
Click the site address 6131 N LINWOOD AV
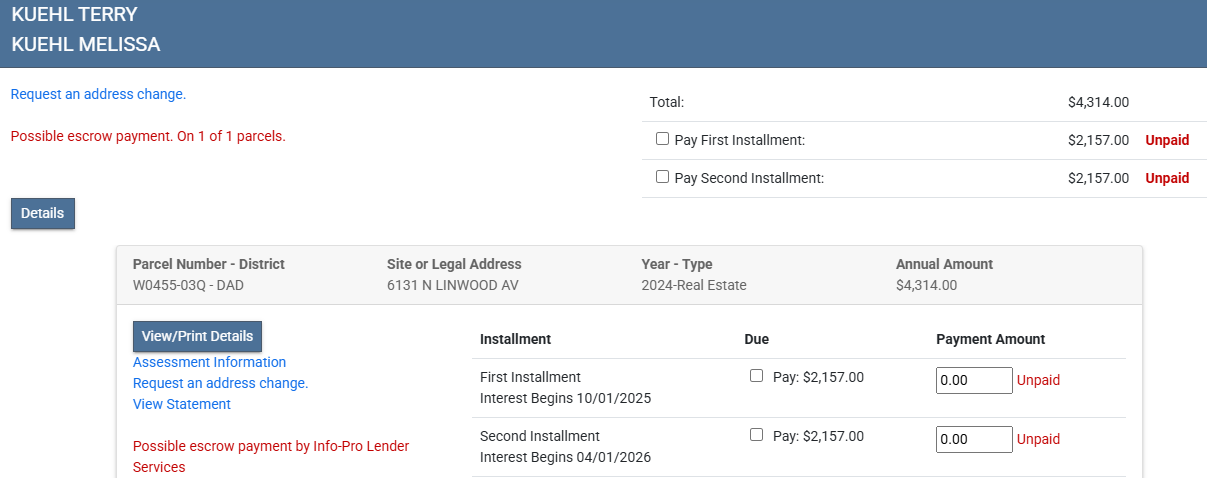click(x=452, y=285)
